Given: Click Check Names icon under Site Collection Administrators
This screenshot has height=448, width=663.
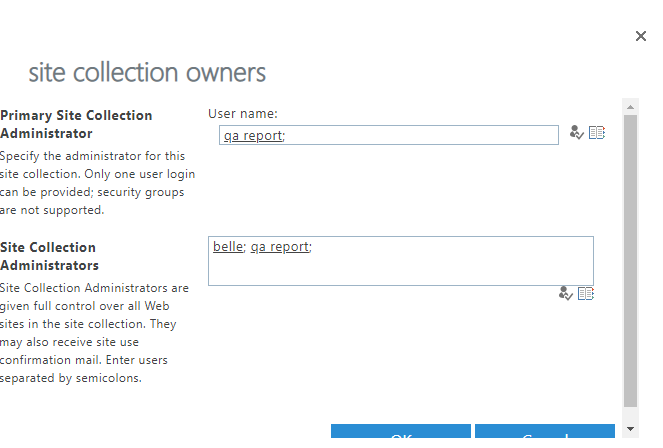Looking at the screenshot, I should tap(566, 293).
